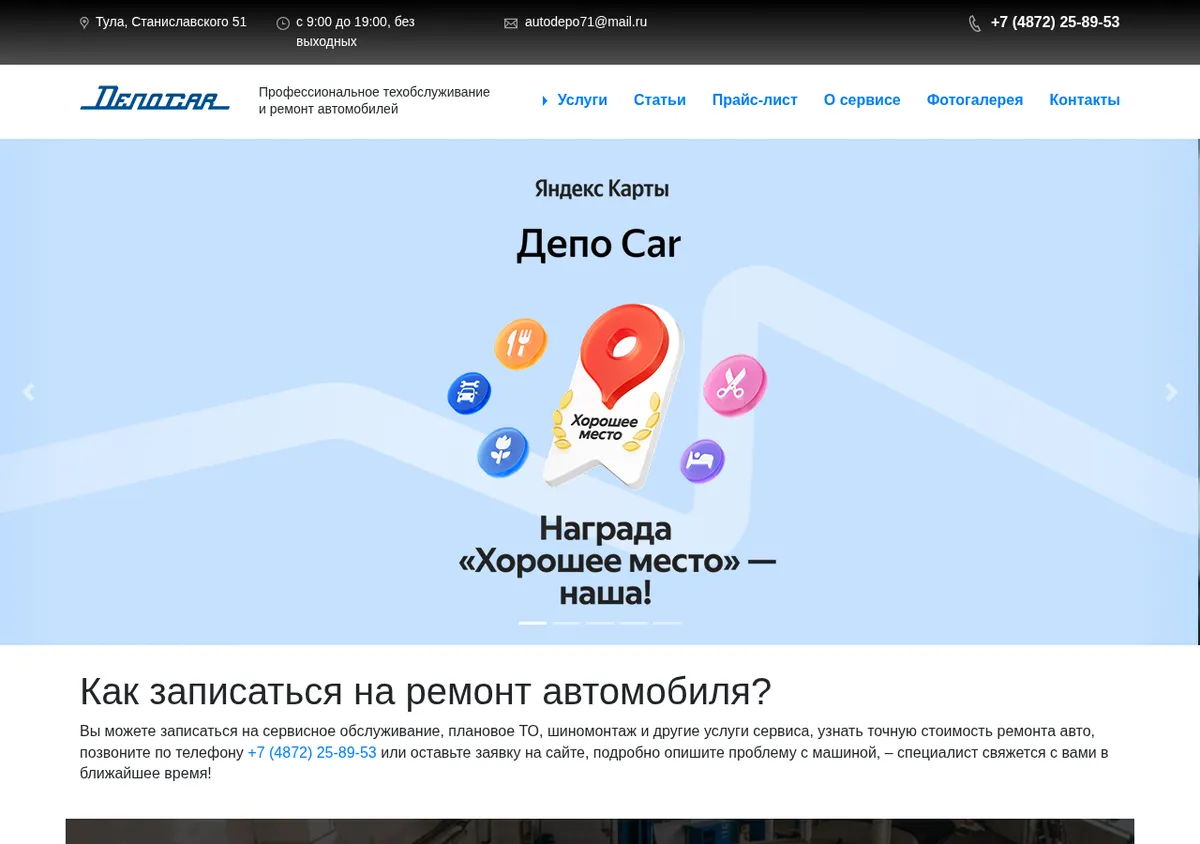Click the clock icon beside working hours
Image resolution: width=1200 pixels, height=844 pixels.
[283, 23]
